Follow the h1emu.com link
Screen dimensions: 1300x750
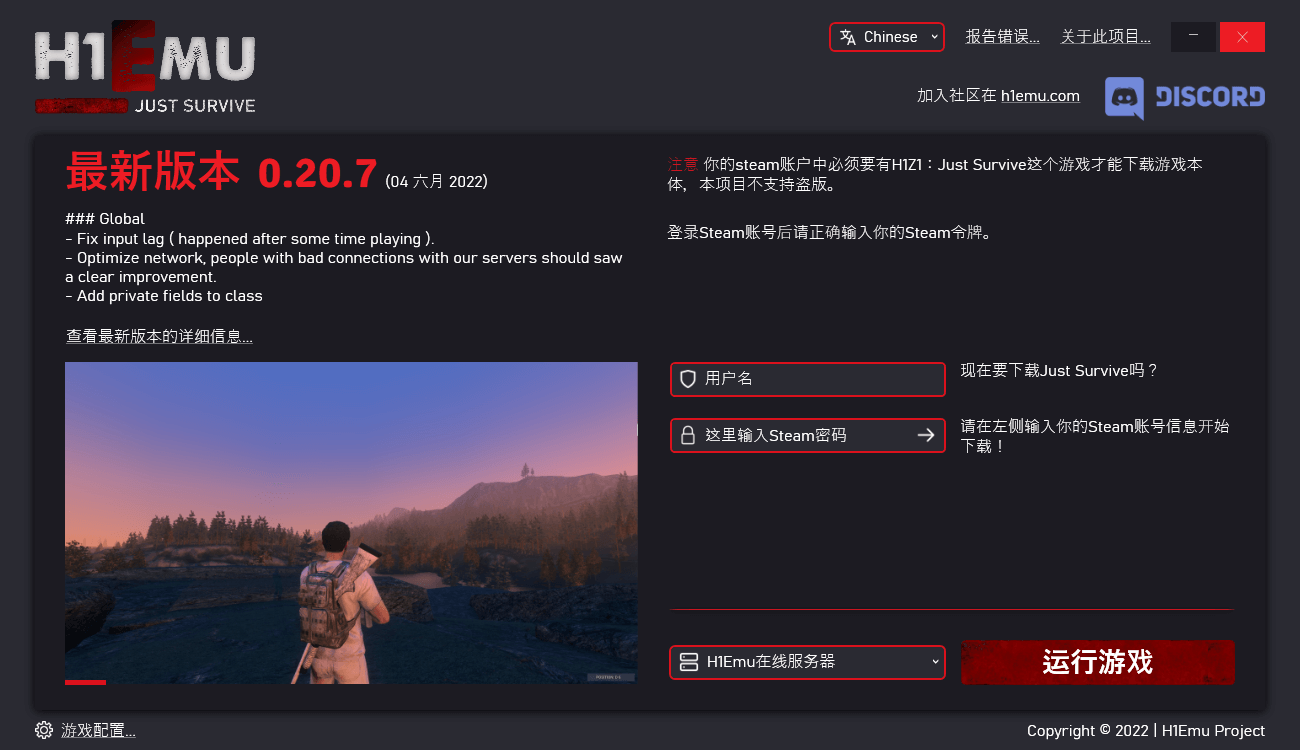[1040, 96]
